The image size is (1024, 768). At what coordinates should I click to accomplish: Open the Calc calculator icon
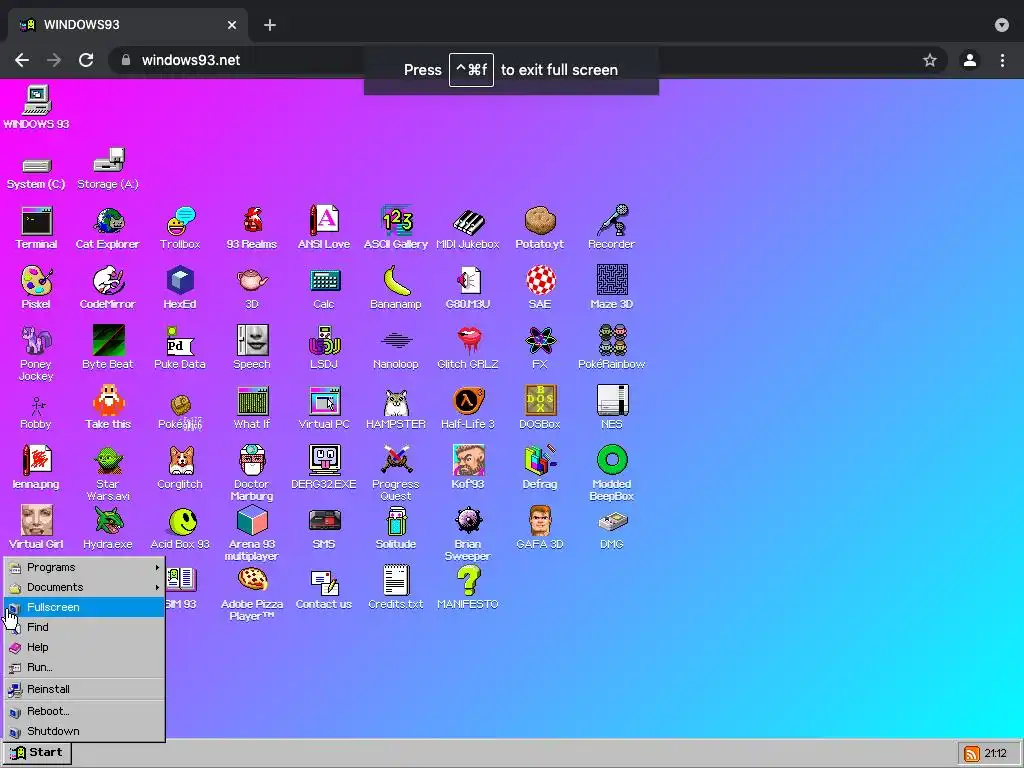[x=324, y=287]
